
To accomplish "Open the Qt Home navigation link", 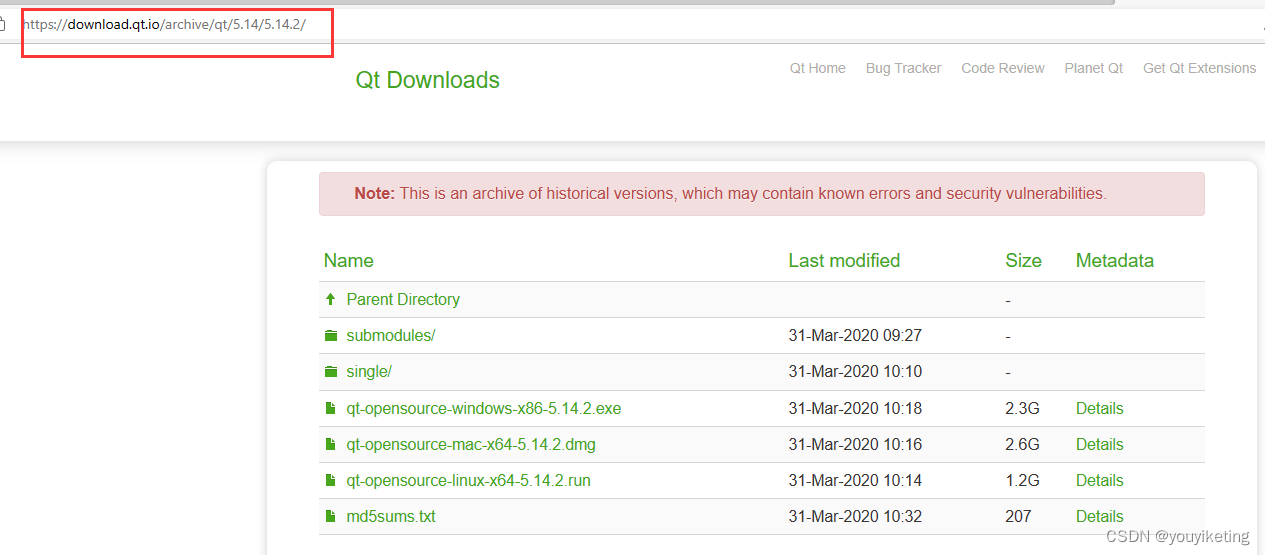I will [x=818, y=68].
